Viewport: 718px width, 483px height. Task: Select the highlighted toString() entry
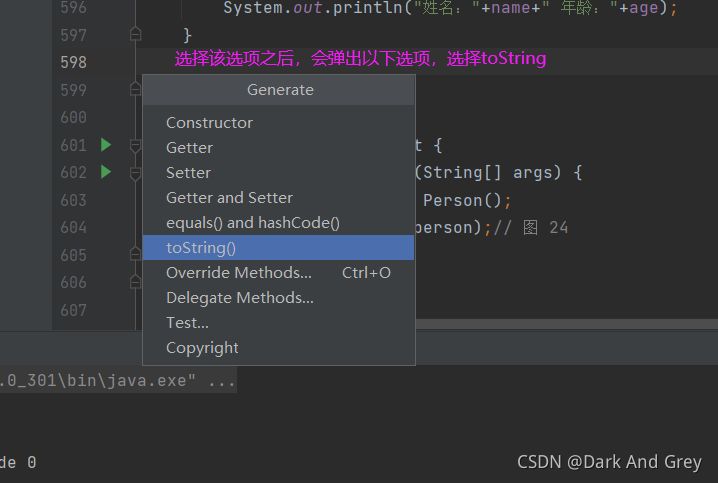(278, 248)
